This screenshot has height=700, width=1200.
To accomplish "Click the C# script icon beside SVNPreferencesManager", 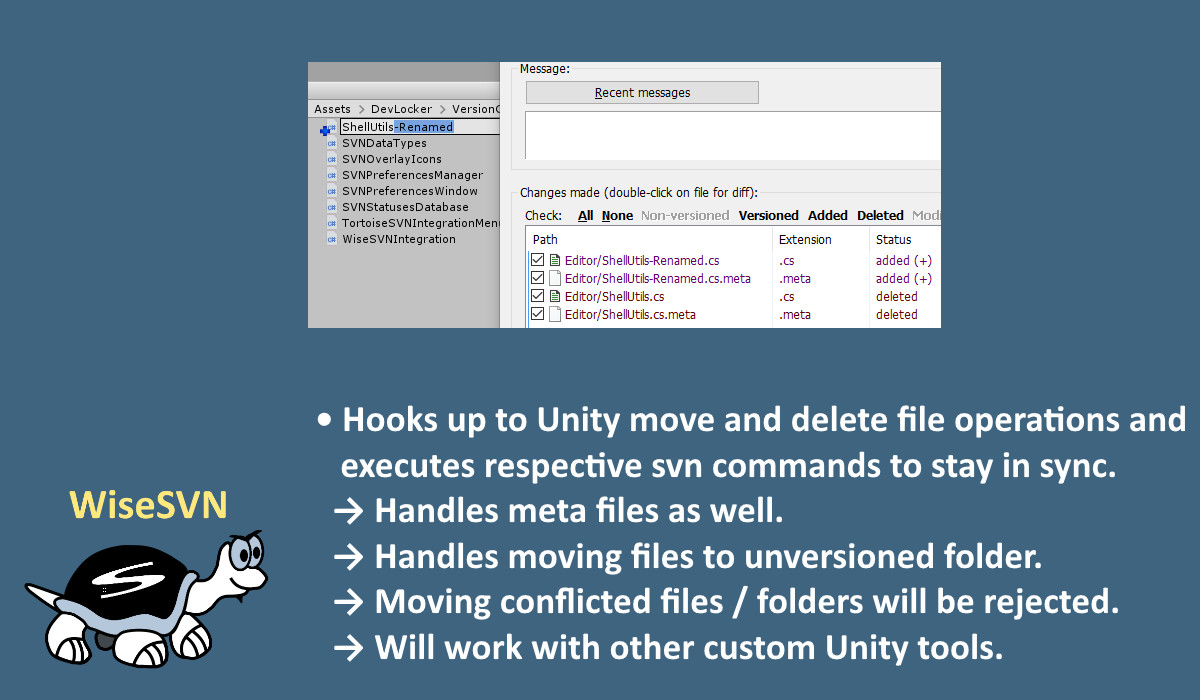I will (331, 175).
